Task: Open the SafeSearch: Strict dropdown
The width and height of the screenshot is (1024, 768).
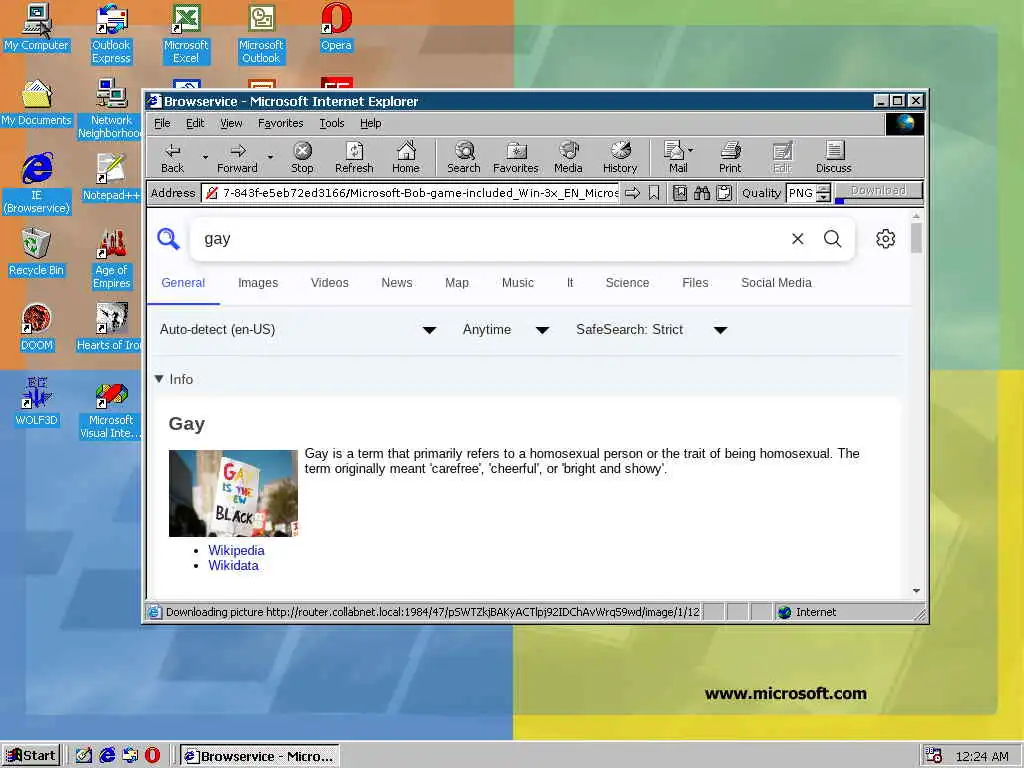Action: [651, 330]
